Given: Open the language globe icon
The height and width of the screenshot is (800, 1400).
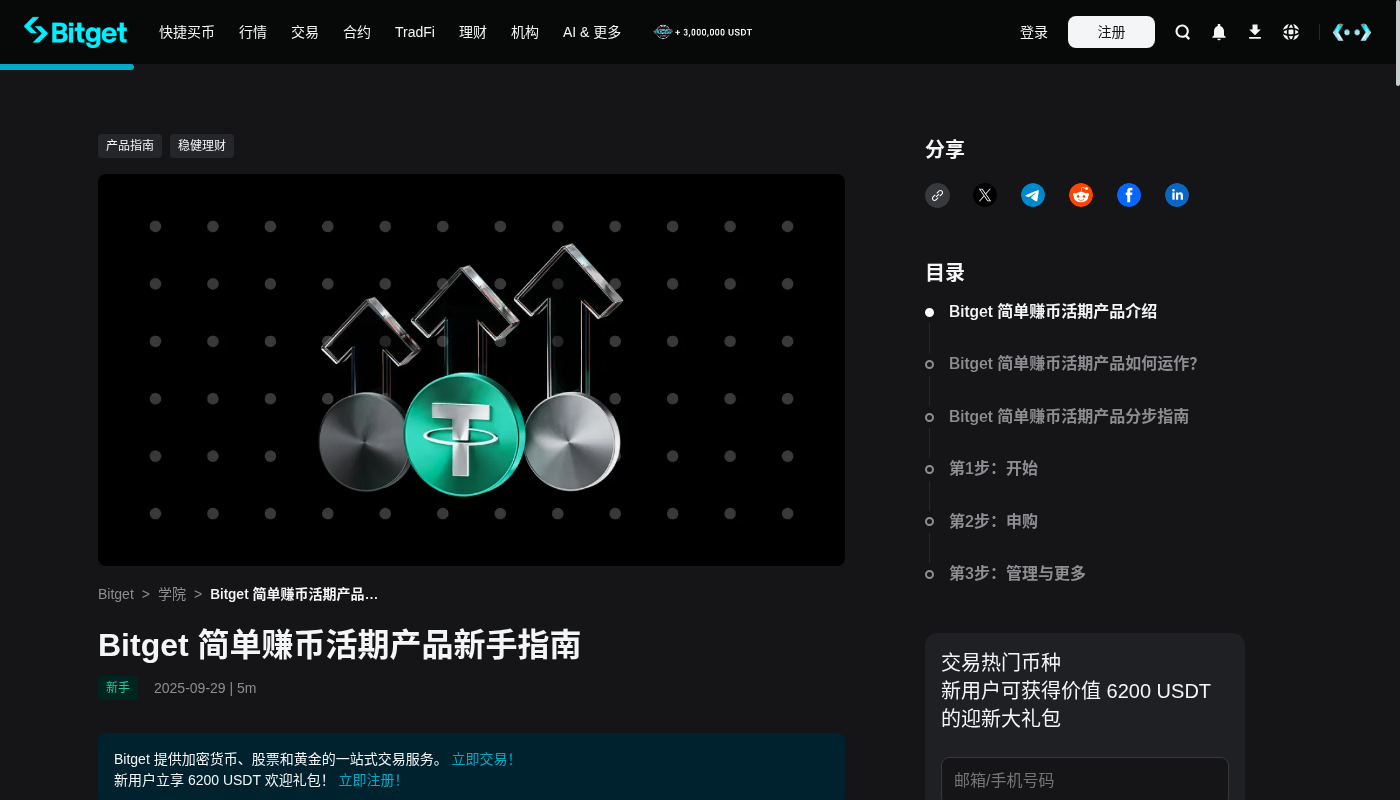Looking at the screenshot, I should pyautogui.click(x=1291, y=32).
